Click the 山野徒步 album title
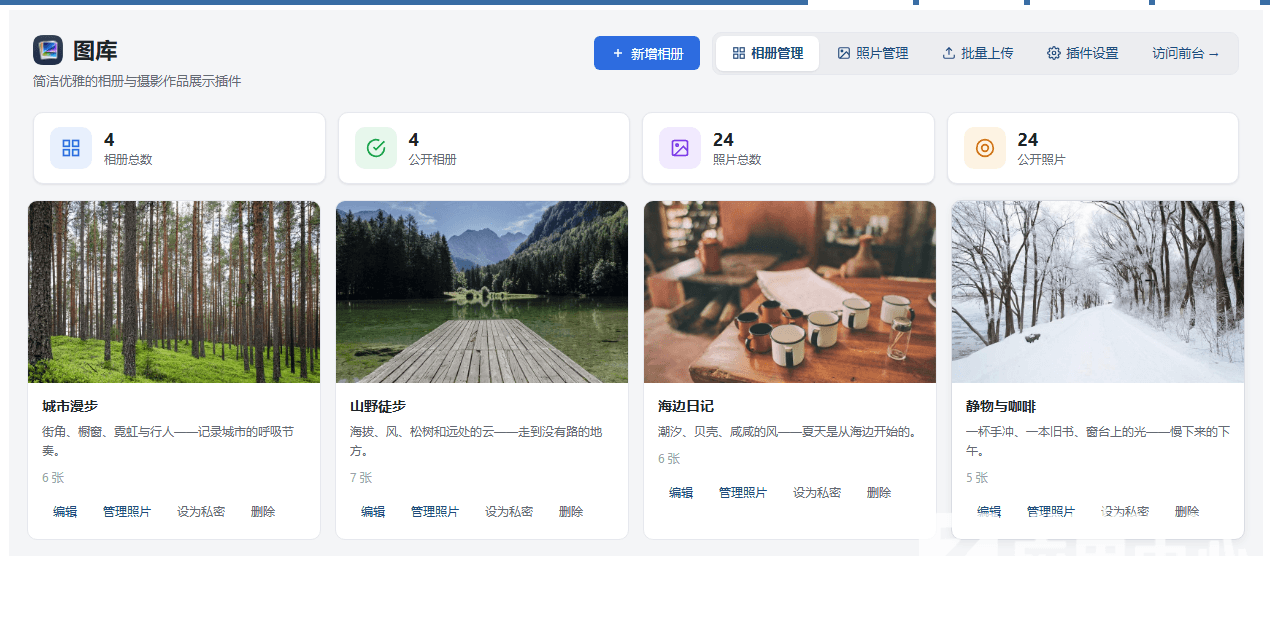The width and height of the screenshot is (1270, 625). tap(378, 406)
